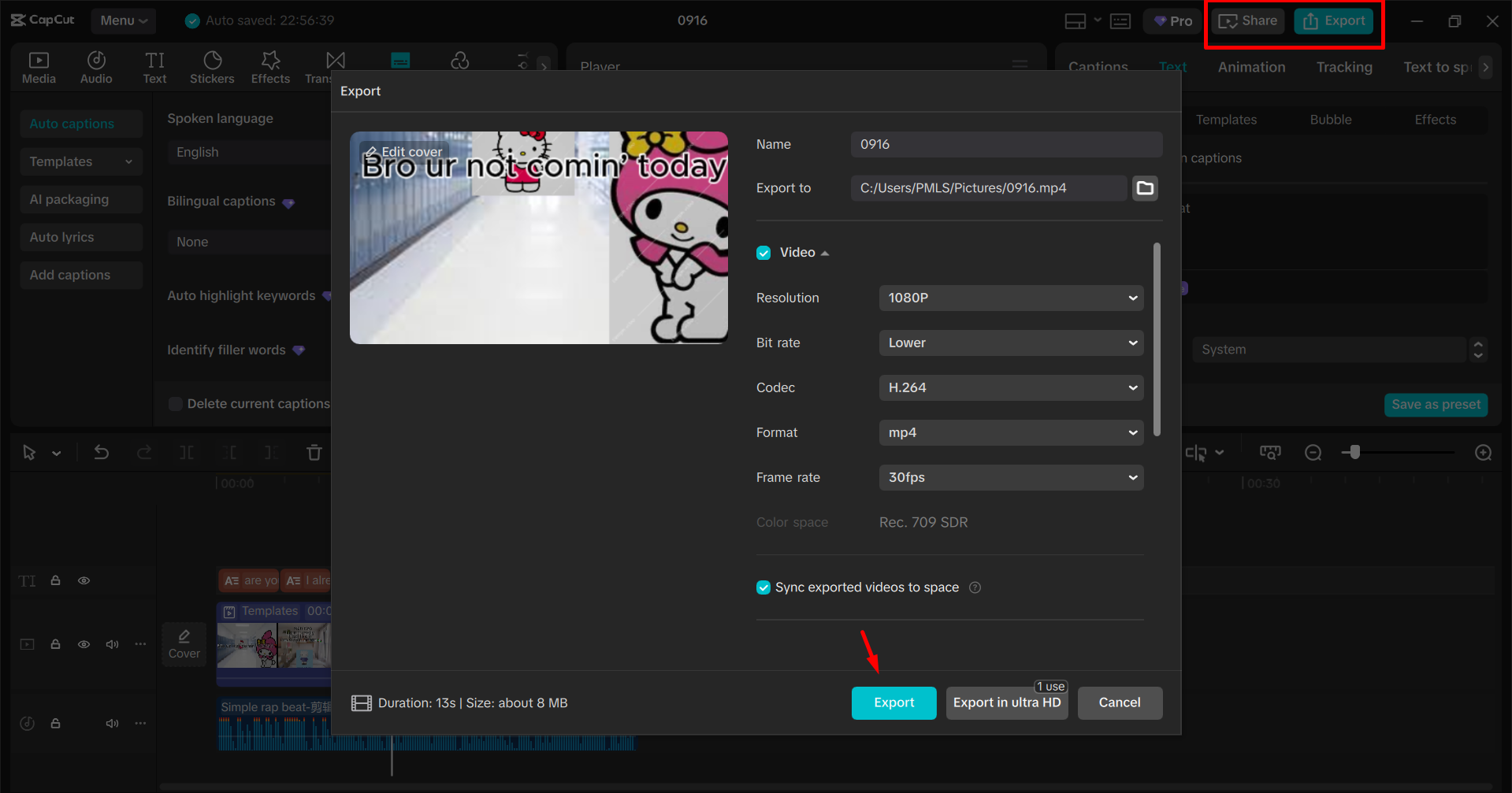
Task: Toggle text track visibility eye
Action: (x=84, y=580)
